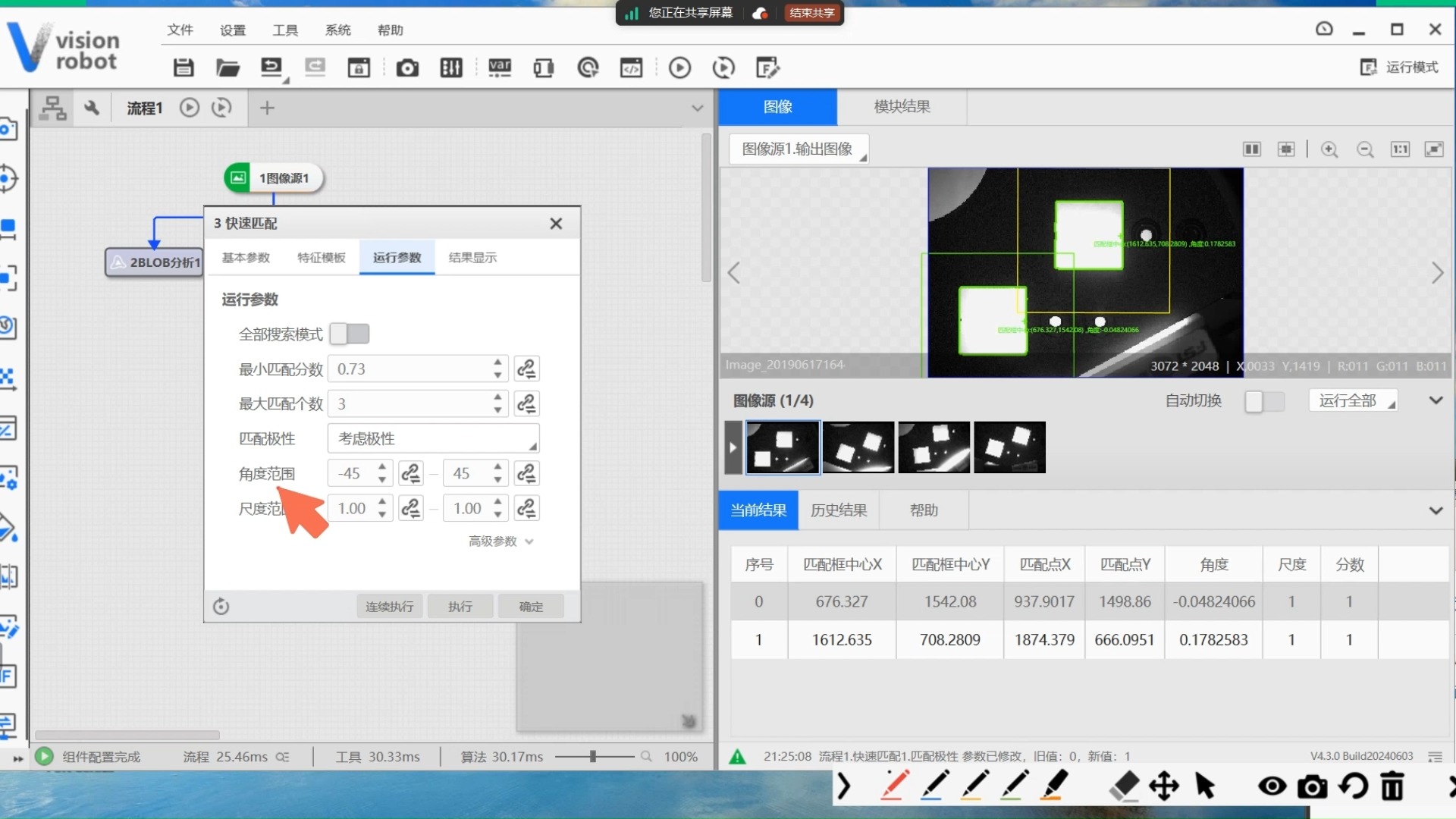Toggle the 全部搜索模式 switch
The width and height of the screenshot is (1456, 819).
(x=349, y=333)
